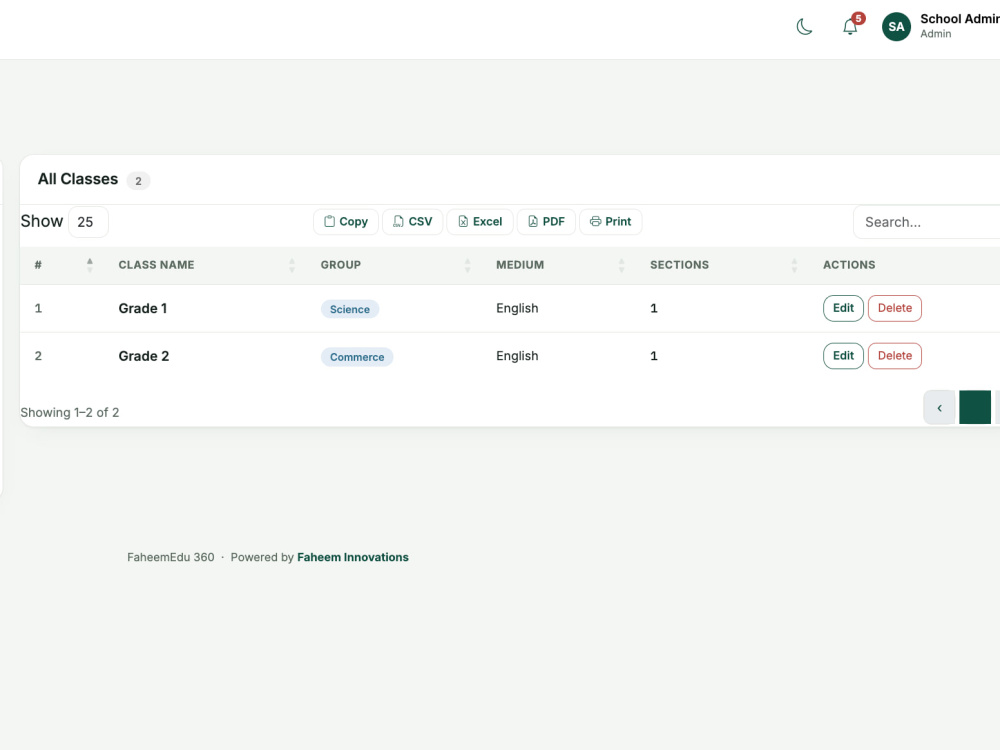Click the Science group badge

tap(349, 309)
